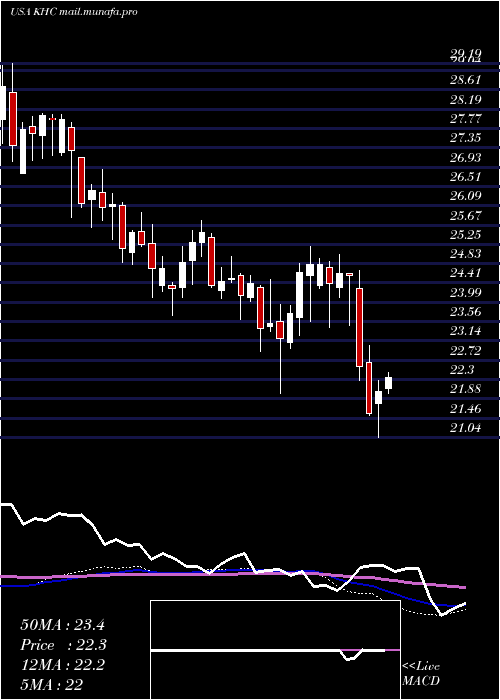The image size is (500, 700).
Task: Click the 28.19 price axis label
Action: tap(466, 99)
